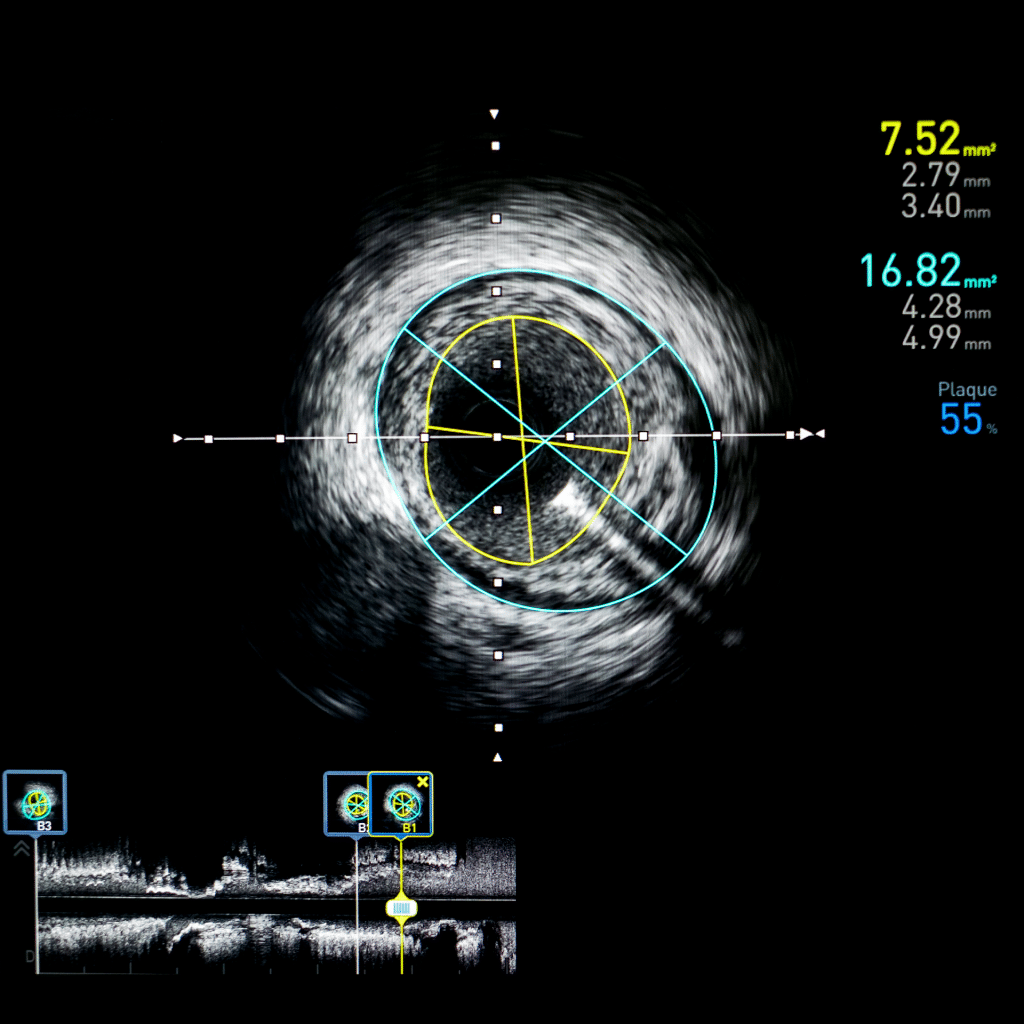Click the plaque burden value 55 %
Image resolution: width=1024 pixels, height=1024 pixels.
(968, 419)
